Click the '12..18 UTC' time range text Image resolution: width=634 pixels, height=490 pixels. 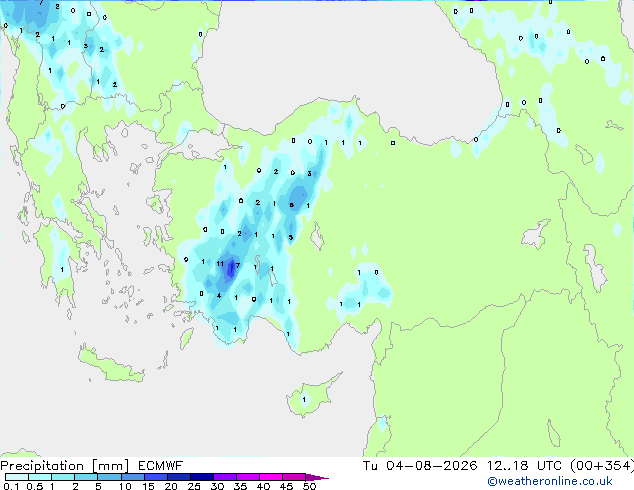[x=524, y=466]
